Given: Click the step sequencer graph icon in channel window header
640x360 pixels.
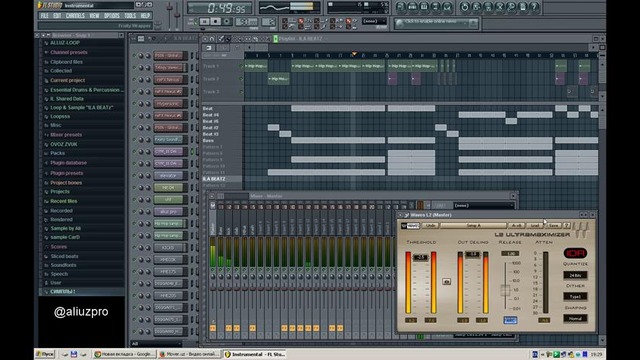Looking at the screenshot, I should 141,39.
